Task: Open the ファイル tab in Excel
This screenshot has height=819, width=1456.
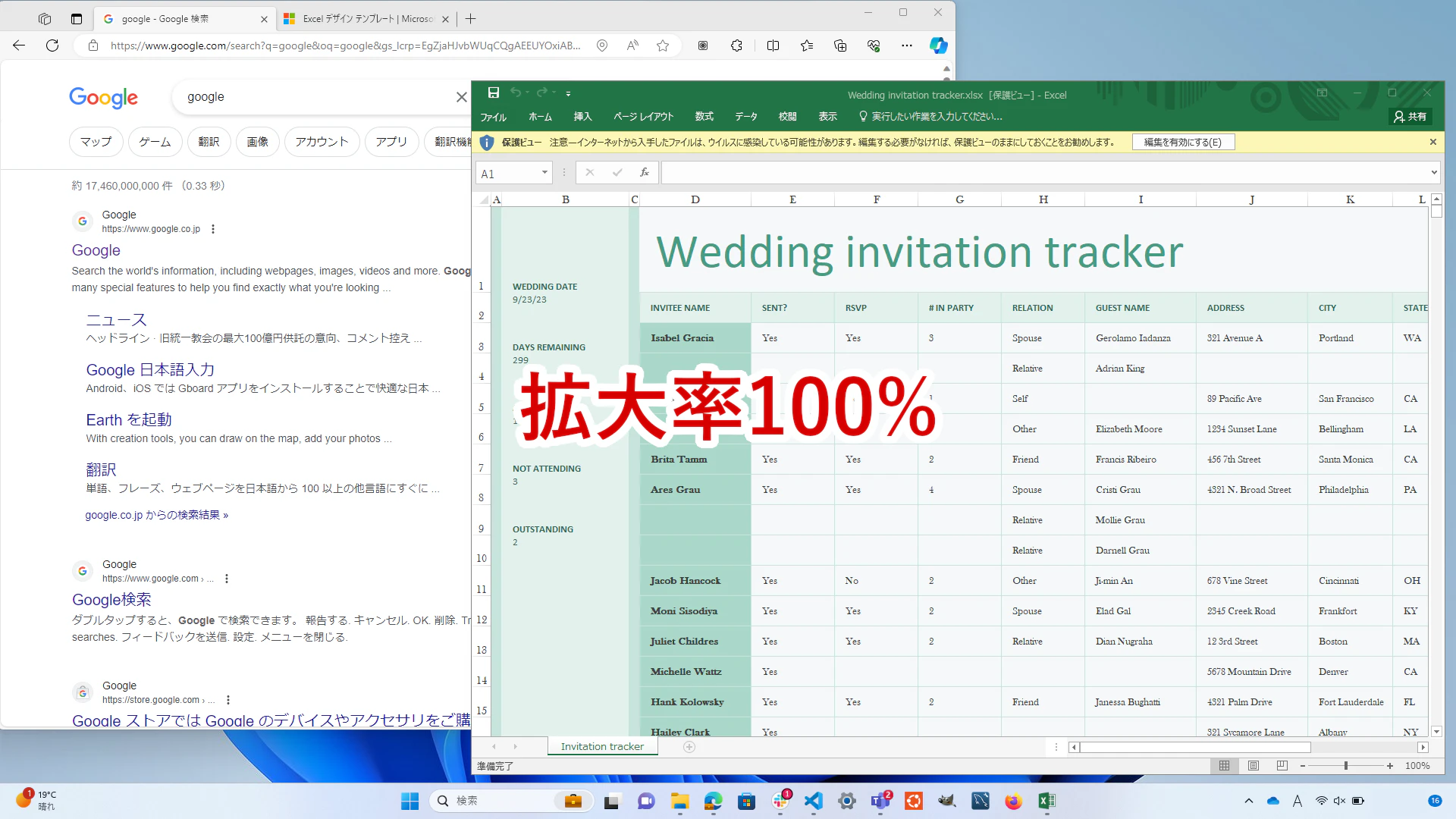Action: click(493, 117)
